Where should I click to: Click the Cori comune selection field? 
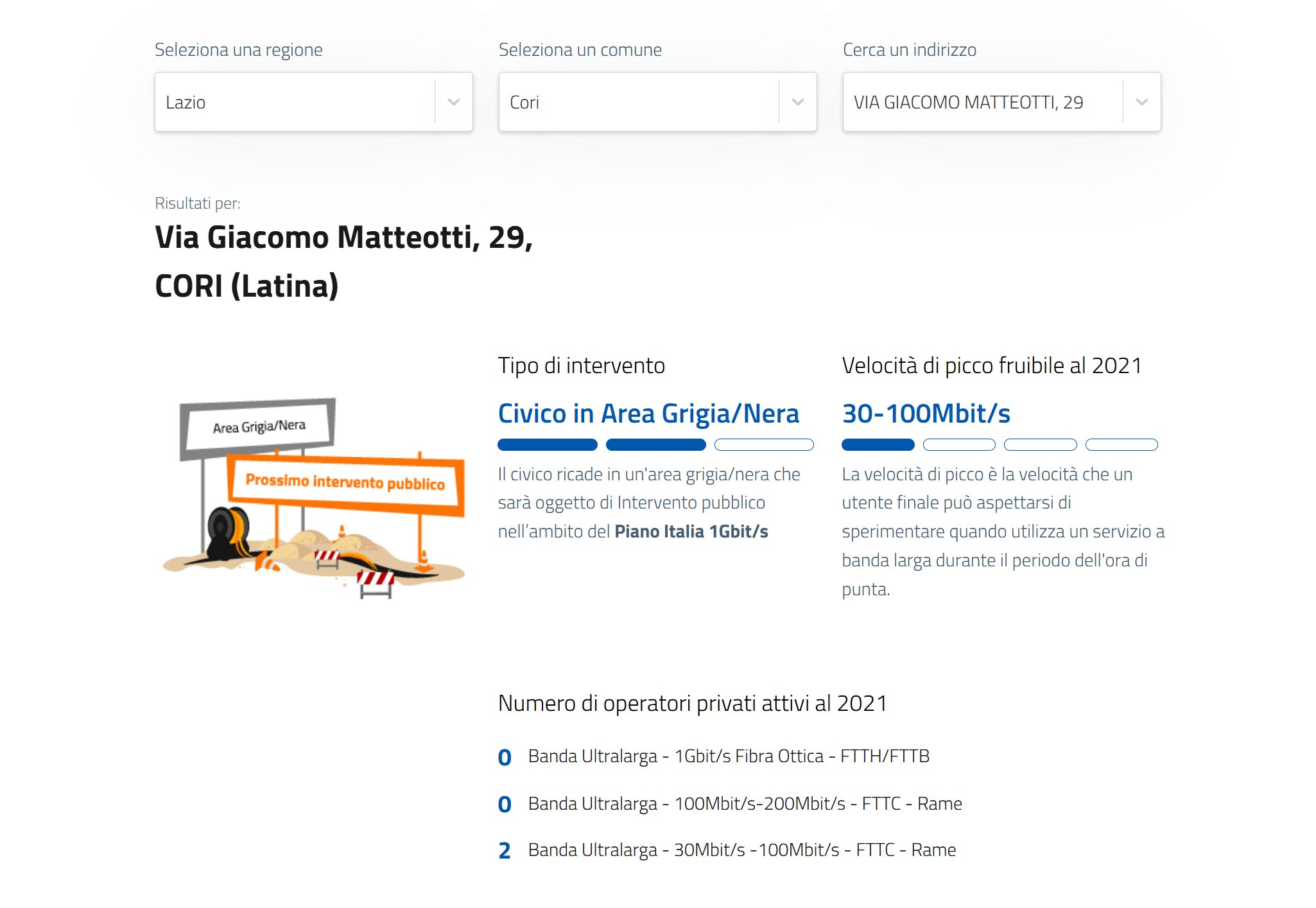639,102
